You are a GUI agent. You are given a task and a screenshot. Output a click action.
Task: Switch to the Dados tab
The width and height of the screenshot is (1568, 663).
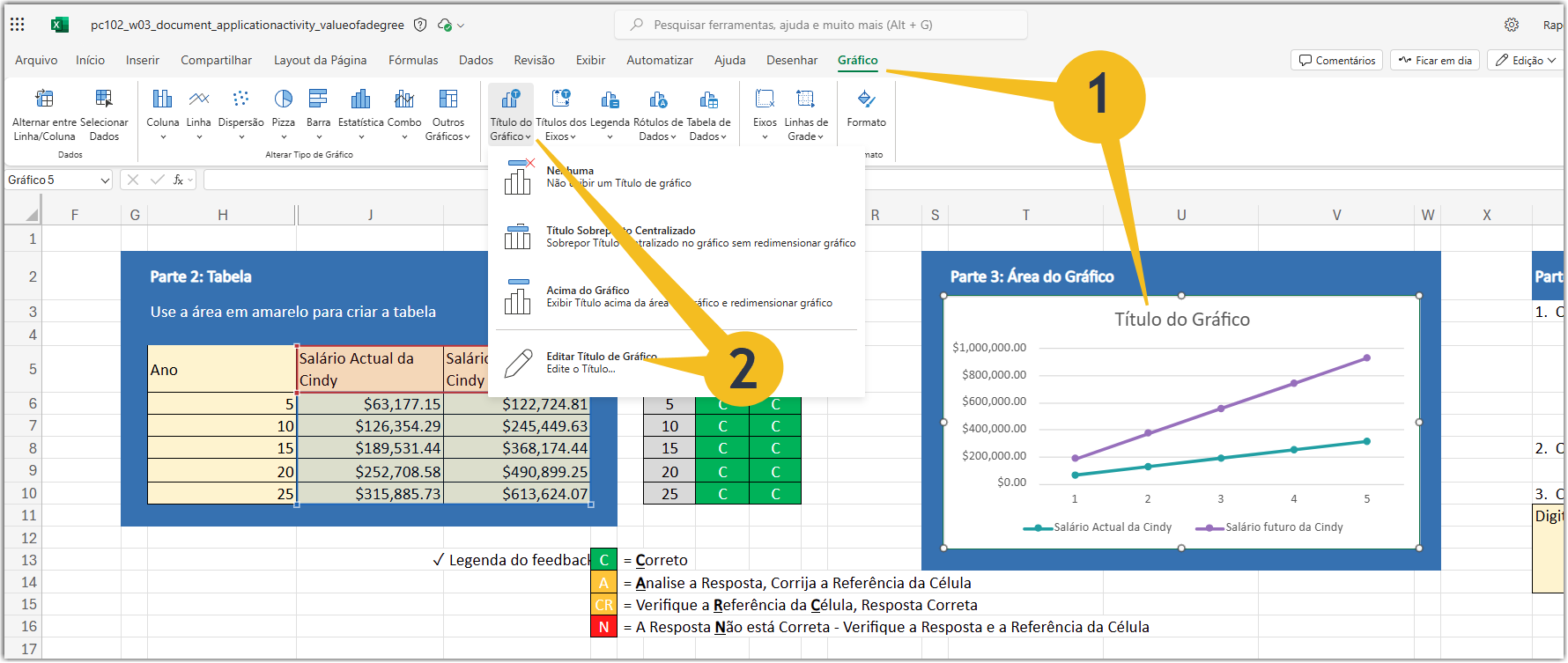(476, 60)
